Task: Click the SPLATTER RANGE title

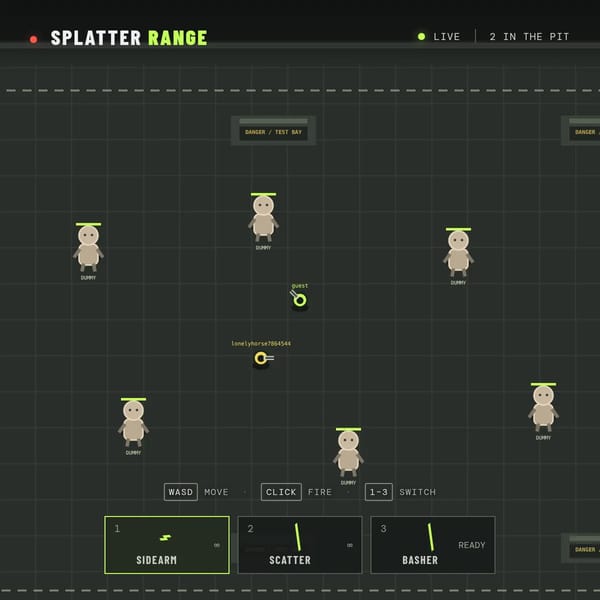Action: coord(129,38)
